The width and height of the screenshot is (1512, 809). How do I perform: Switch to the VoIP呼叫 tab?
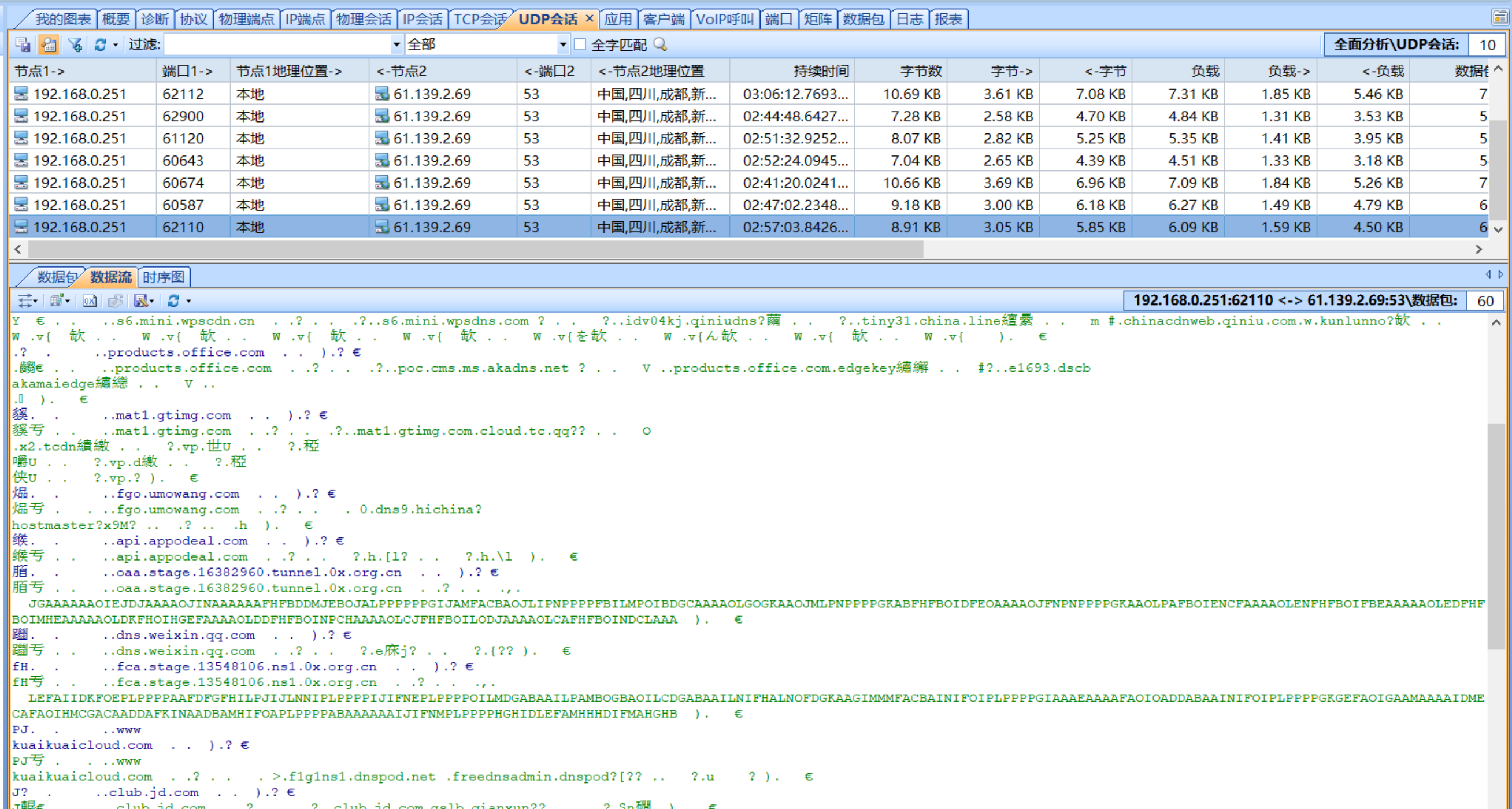point(724,20)
